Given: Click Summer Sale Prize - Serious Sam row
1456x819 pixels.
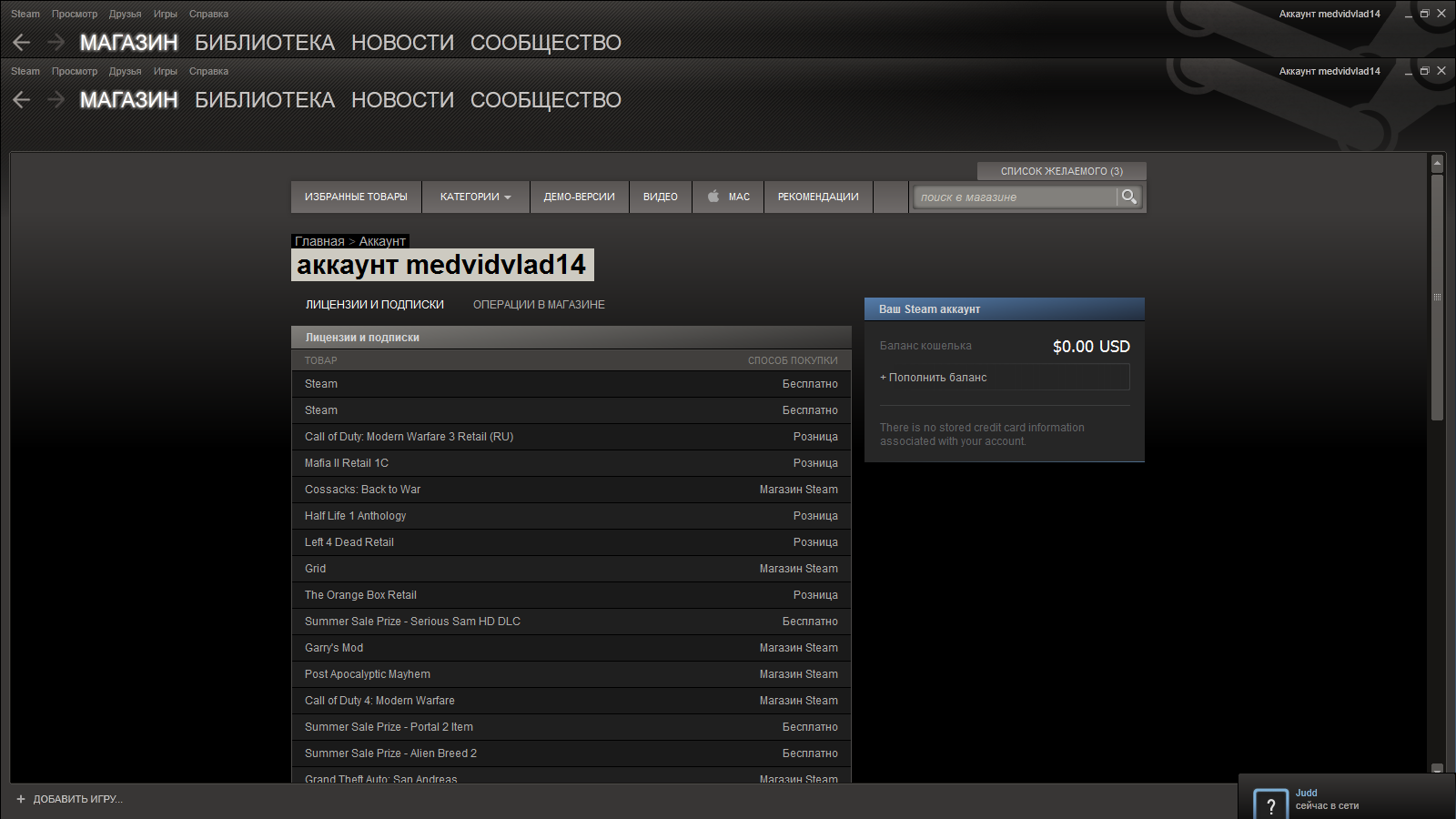Looking at the screenshot, I should coord(571,622).
